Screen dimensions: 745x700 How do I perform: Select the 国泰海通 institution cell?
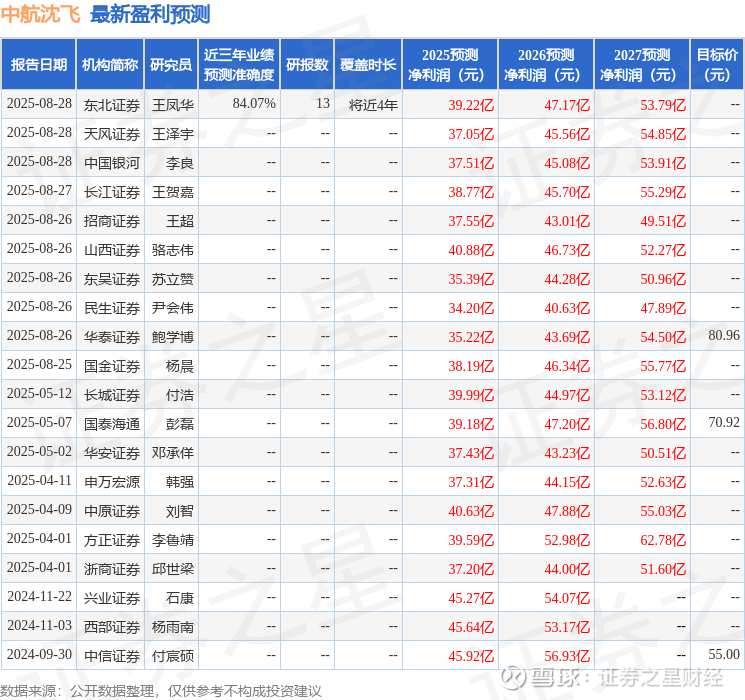(x=112, y=424)
